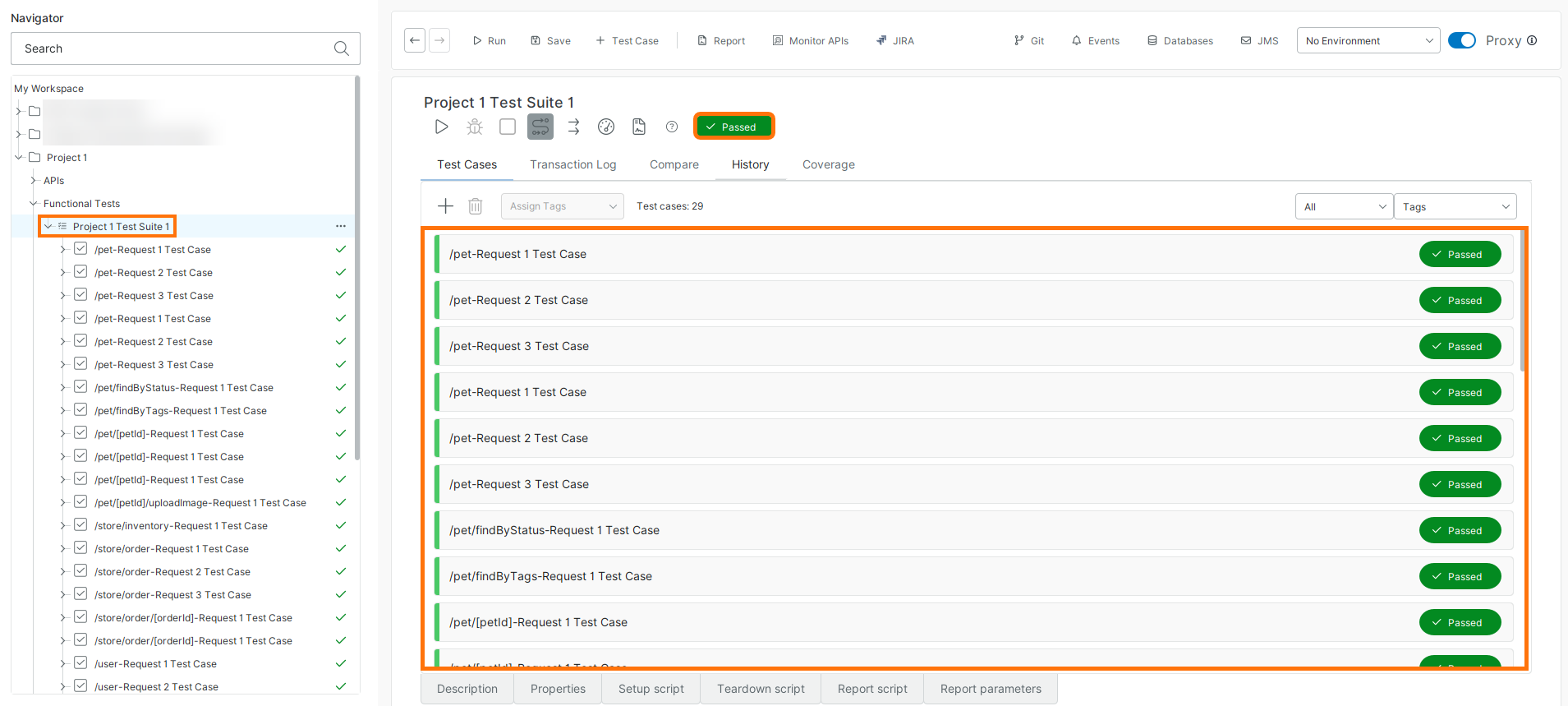The image size is (1568, 706).
Task: Switch to the Compare tab
Action: click(674, 164)
